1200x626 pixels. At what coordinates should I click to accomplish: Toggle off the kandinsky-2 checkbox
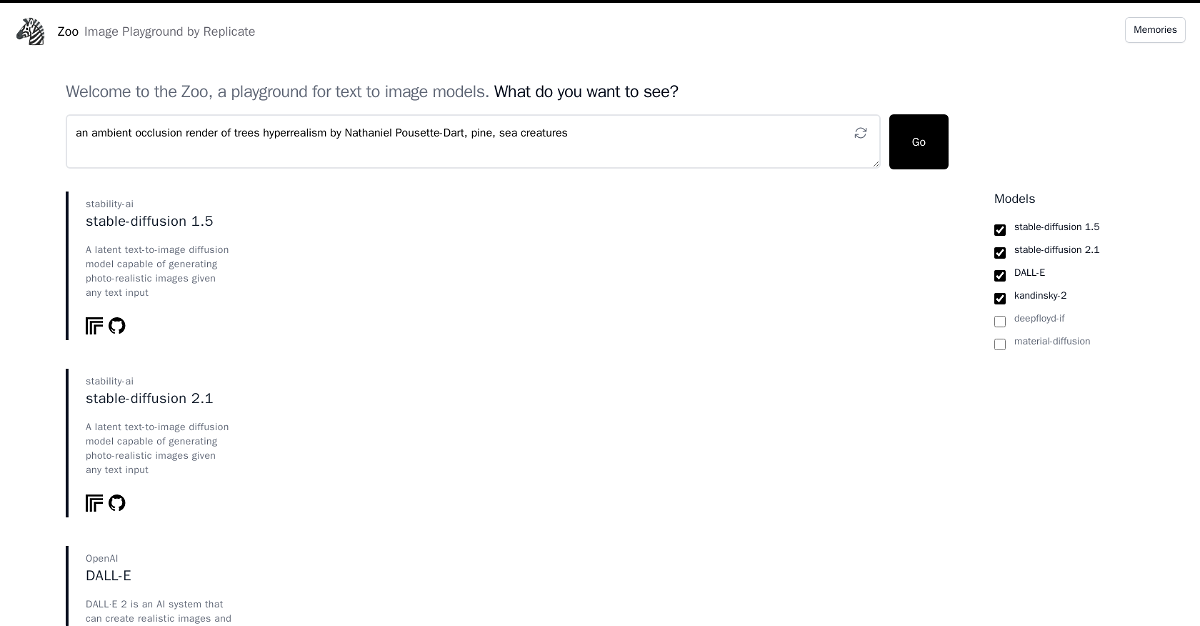(1000, 299)
